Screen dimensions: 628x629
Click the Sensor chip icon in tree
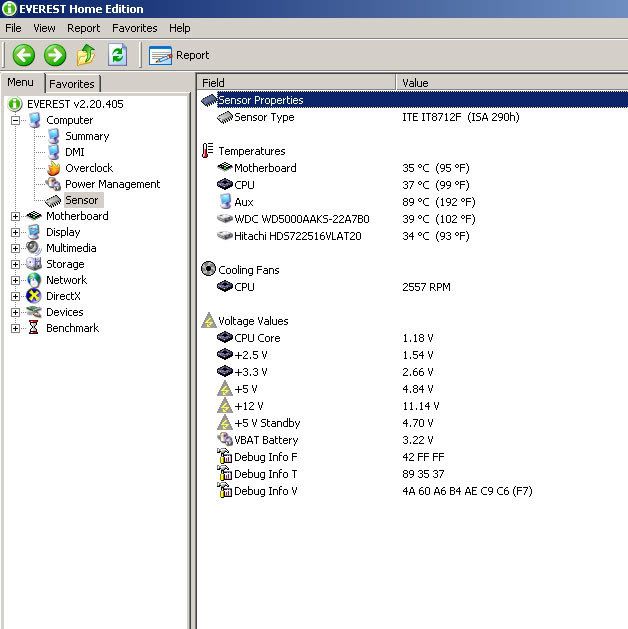pyautogui.click(x=53, y=200)
